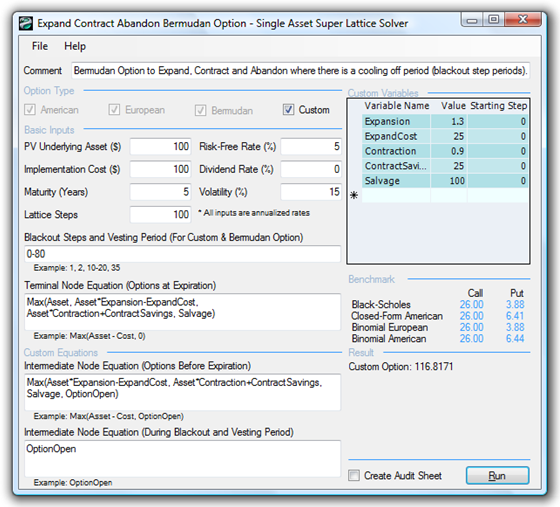The width and height of the screenshot is (560, 507).
Task: Click the Contraction value cell 0.9
Action: [449, 151]
